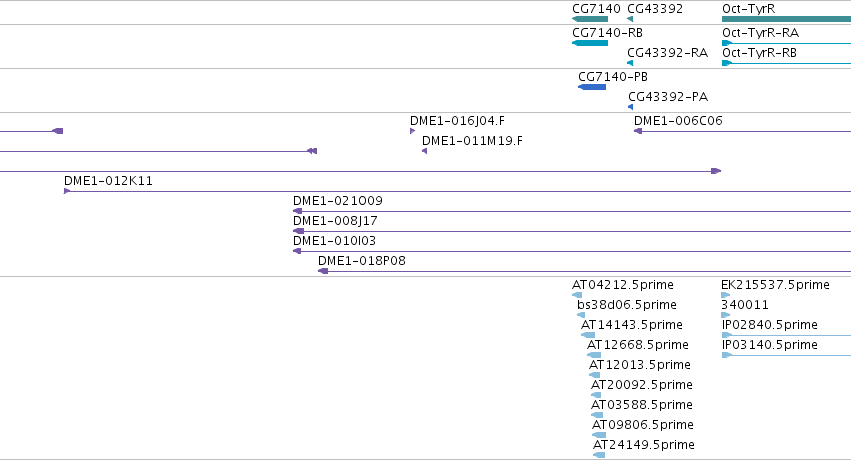Viewport: 851px width, 460px height.
Task: Open clone DME1-016J04.F label
Action: point(458,120)
